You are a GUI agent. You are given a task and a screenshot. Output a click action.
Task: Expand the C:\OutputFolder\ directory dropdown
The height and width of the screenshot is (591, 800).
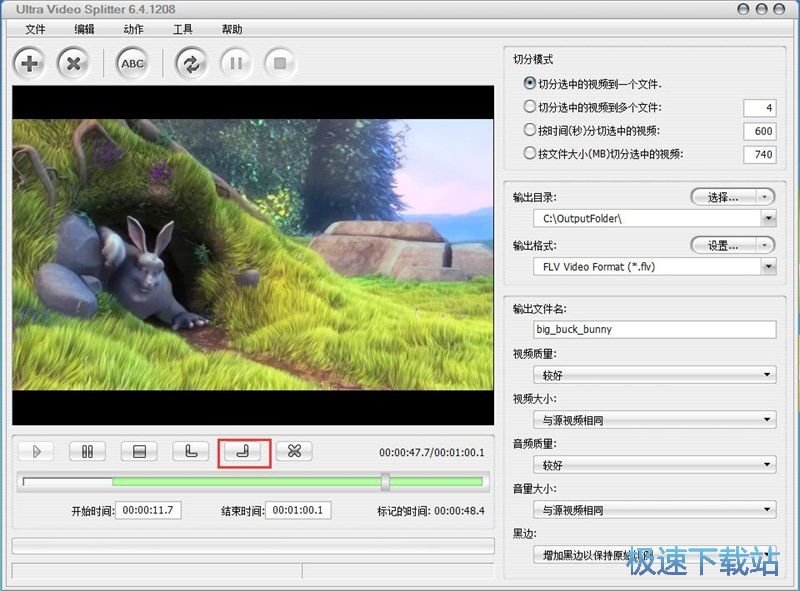pyautogui.click(x=768, y=218)
